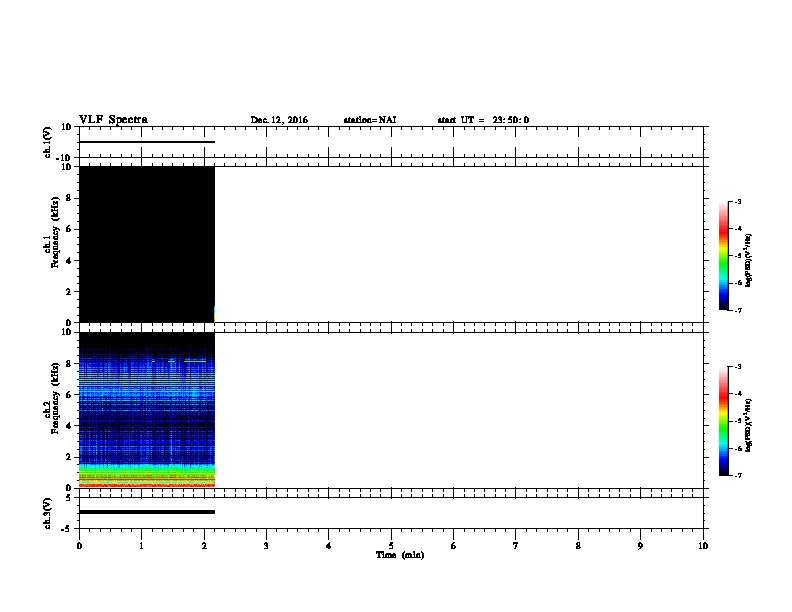Click the "station=NAI" header label

coord(370,120)
